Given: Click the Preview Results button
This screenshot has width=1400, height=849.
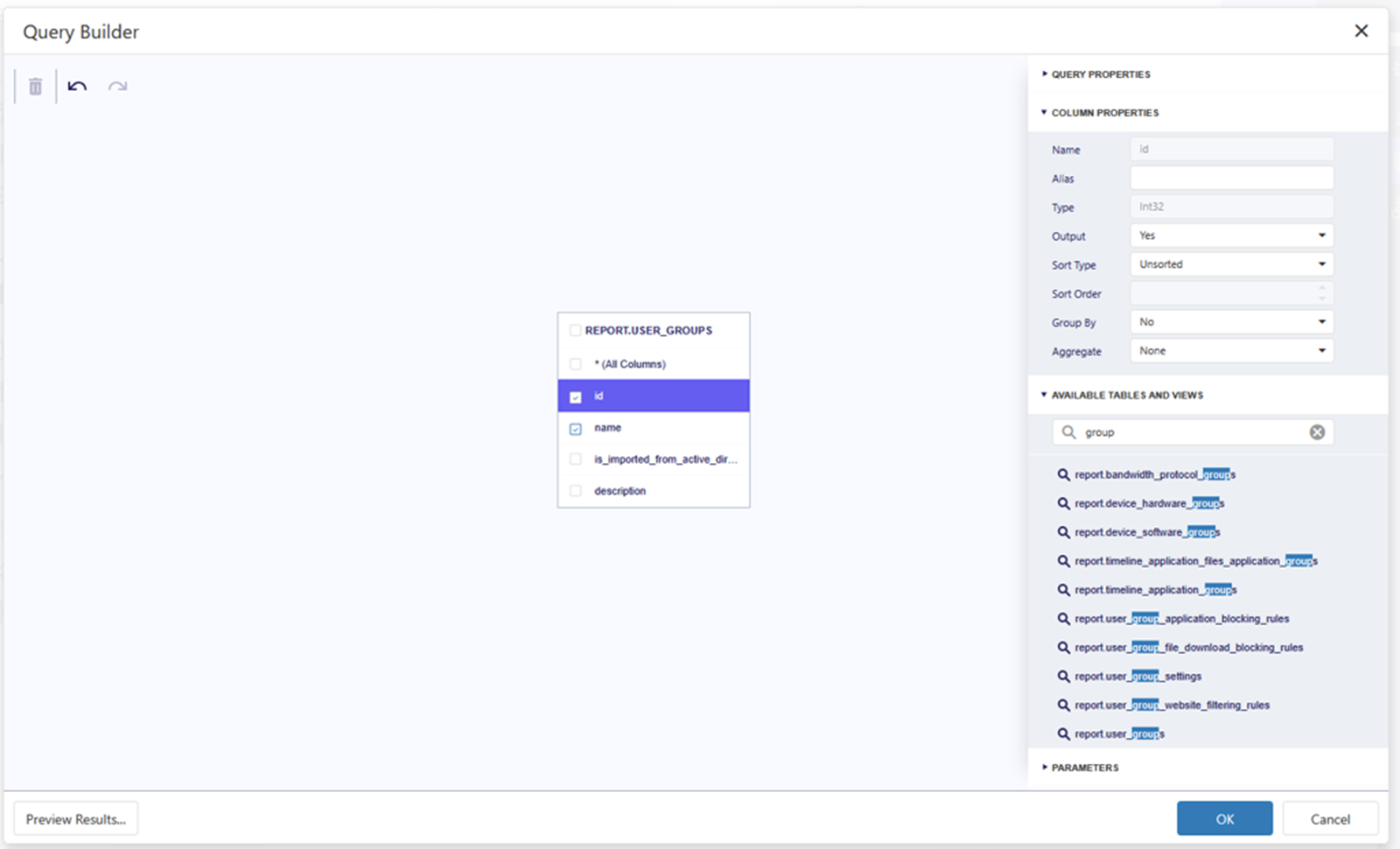Looking at the screenshot, I should [75, 819].
